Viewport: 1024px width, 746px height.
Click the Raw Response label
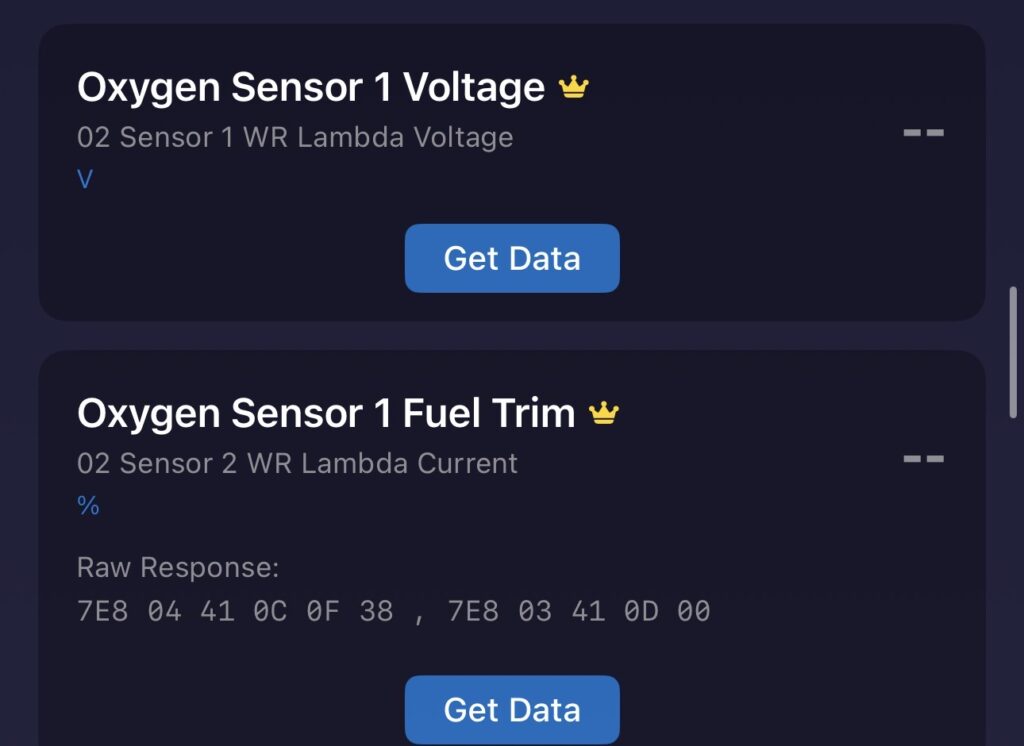click(178, 568)
